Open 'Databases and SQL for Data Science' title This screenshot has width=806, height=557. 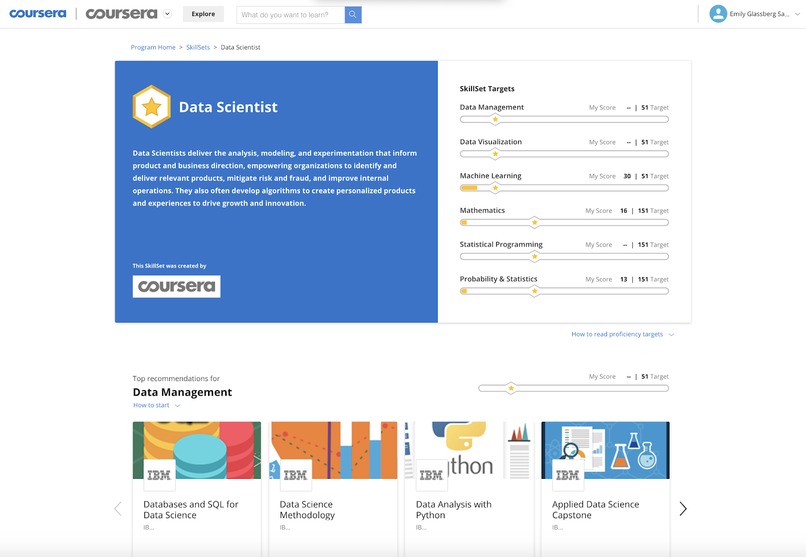(x=191, y=510)
